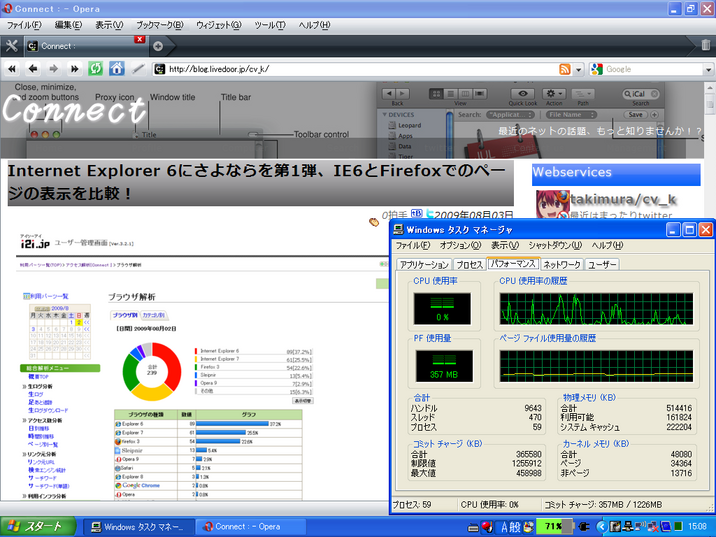This screenshot has height=537, width=716.
Task: Open the Opera panels wrench icon
Action: (11, 46)
